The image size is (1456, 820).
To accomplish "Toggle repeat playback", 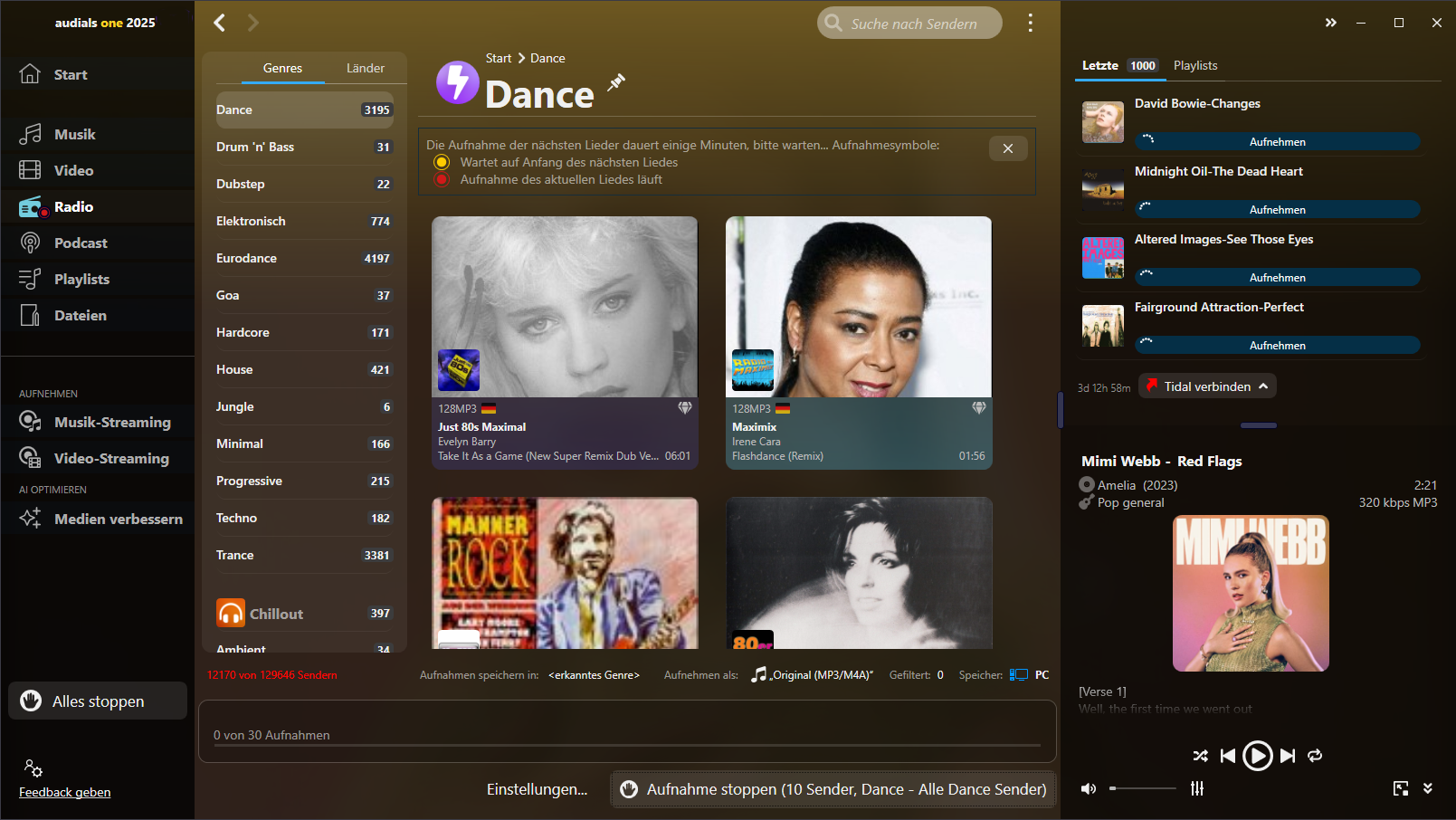I will coord(1315,756).
